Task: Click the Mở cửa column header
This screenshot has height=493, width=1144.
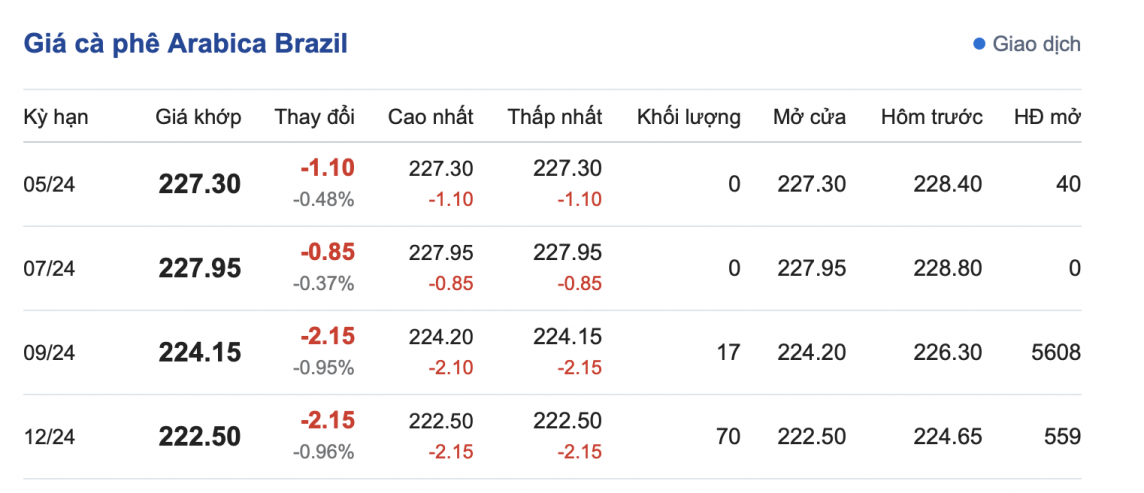Action: click(809, 117)
